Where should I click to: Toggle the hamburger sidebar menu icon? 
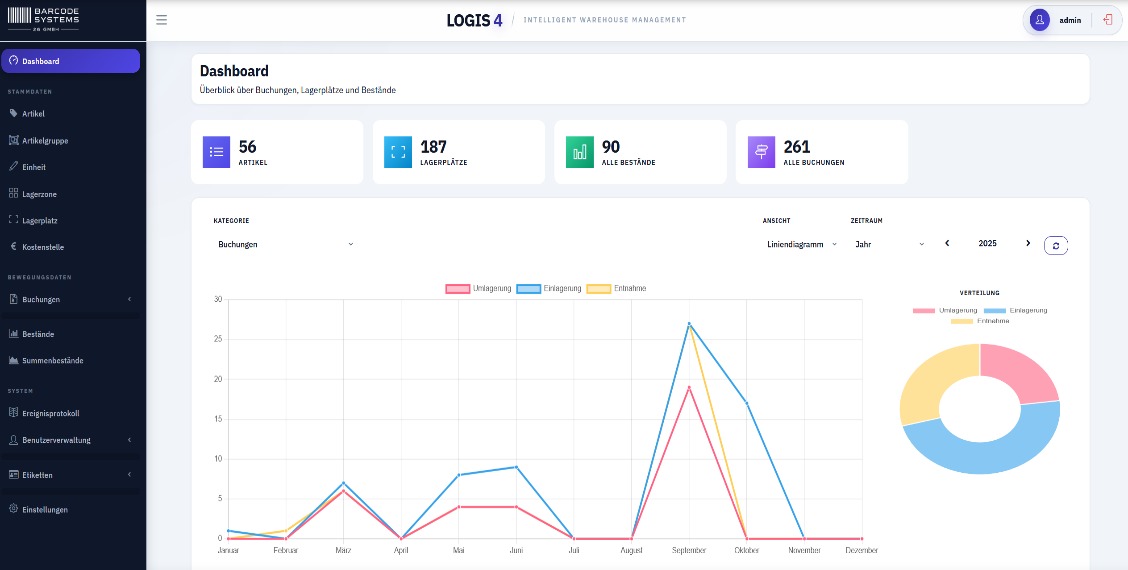click(161, 20)
